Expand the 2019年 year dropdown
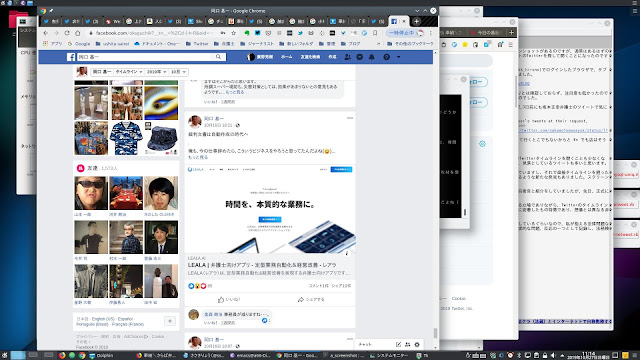640x360 pixels. click(156, 72)
